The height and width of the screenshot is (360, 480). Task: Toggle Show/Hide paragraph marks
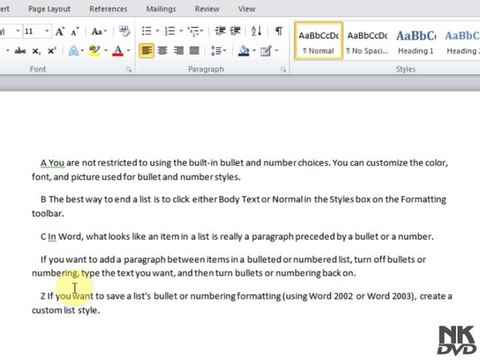point(279,31)
